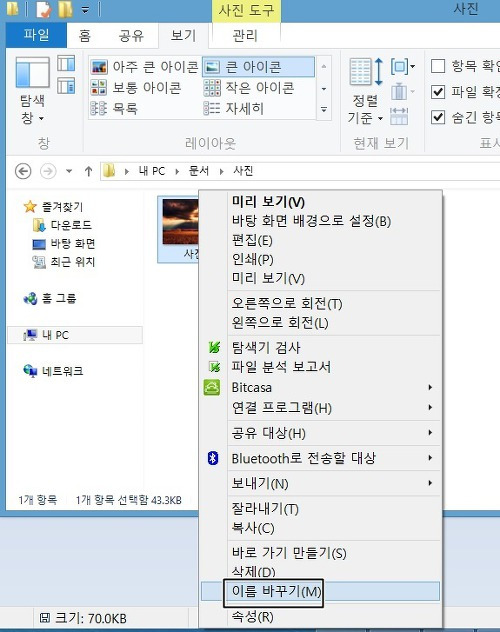Open the 파일 tab

click(x=36, y=35)
